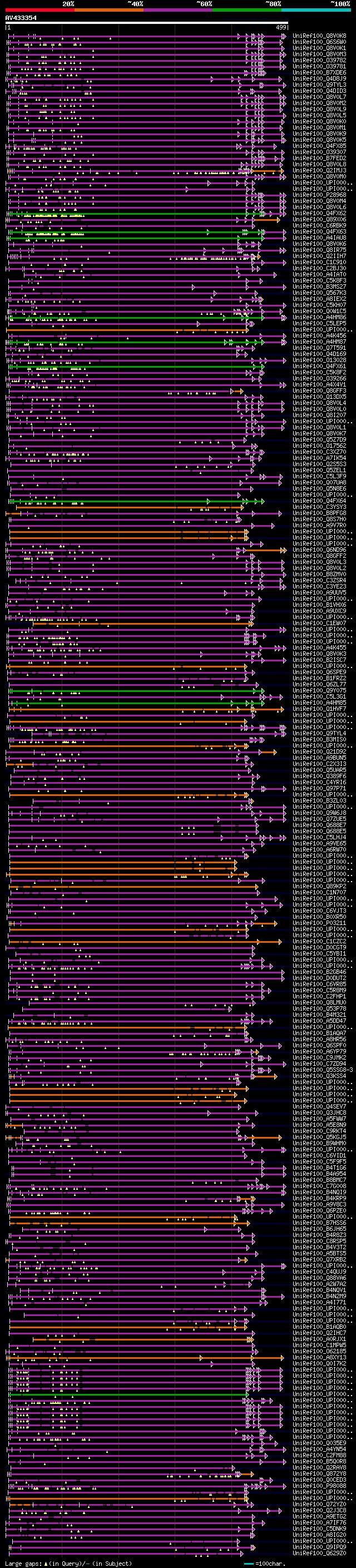
Task: Select the UniRef100_C5L3F9 row label
Action: point(319,476)
